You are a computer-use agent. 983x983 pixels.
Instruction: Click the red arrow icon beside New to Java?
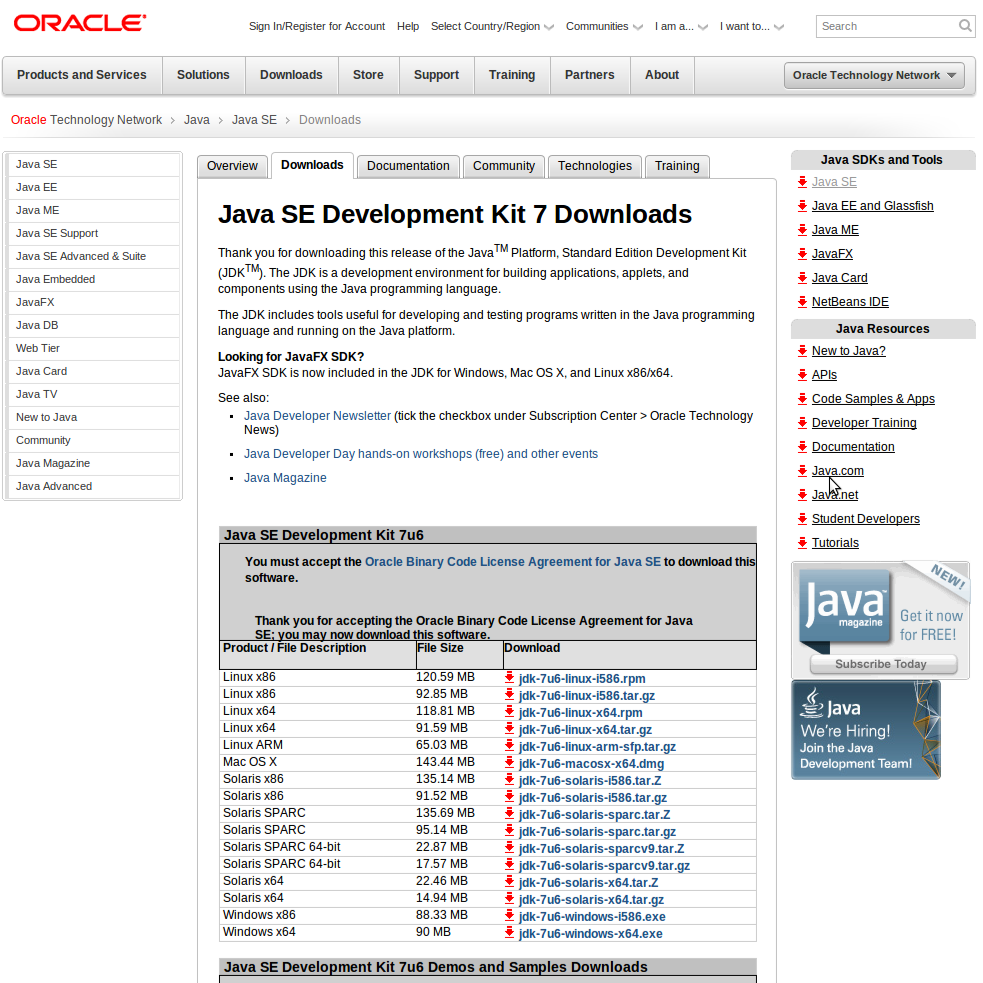pos(802,350)
